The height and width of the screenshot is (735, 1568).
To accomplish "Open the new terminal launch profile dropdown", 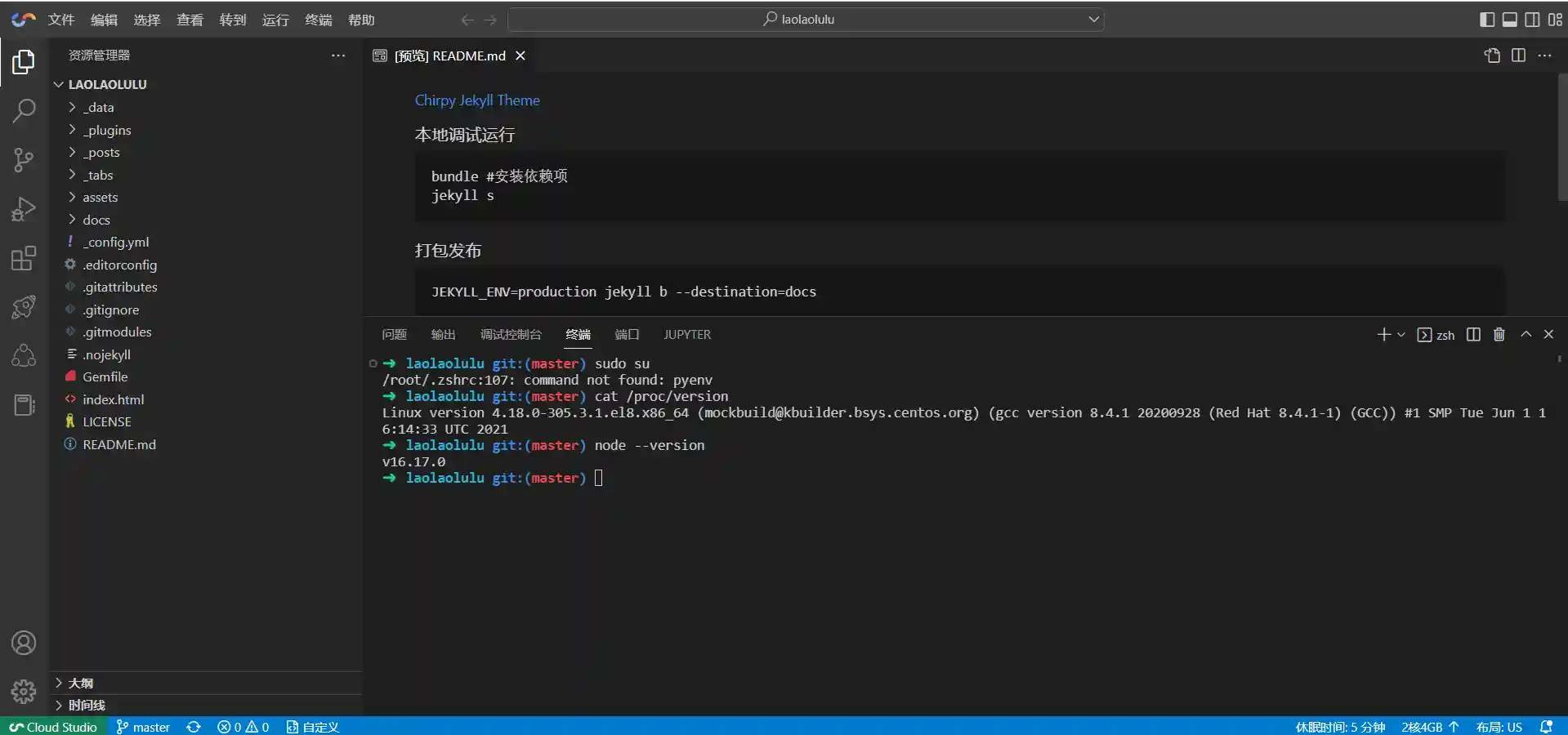I will coord(1401,335).
